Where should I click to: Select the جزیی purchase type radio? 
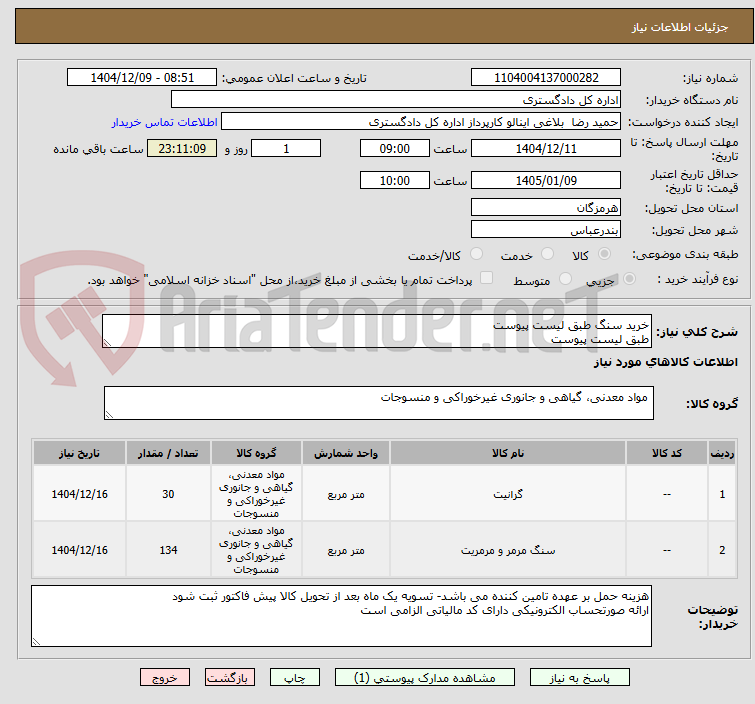point(629,279)
